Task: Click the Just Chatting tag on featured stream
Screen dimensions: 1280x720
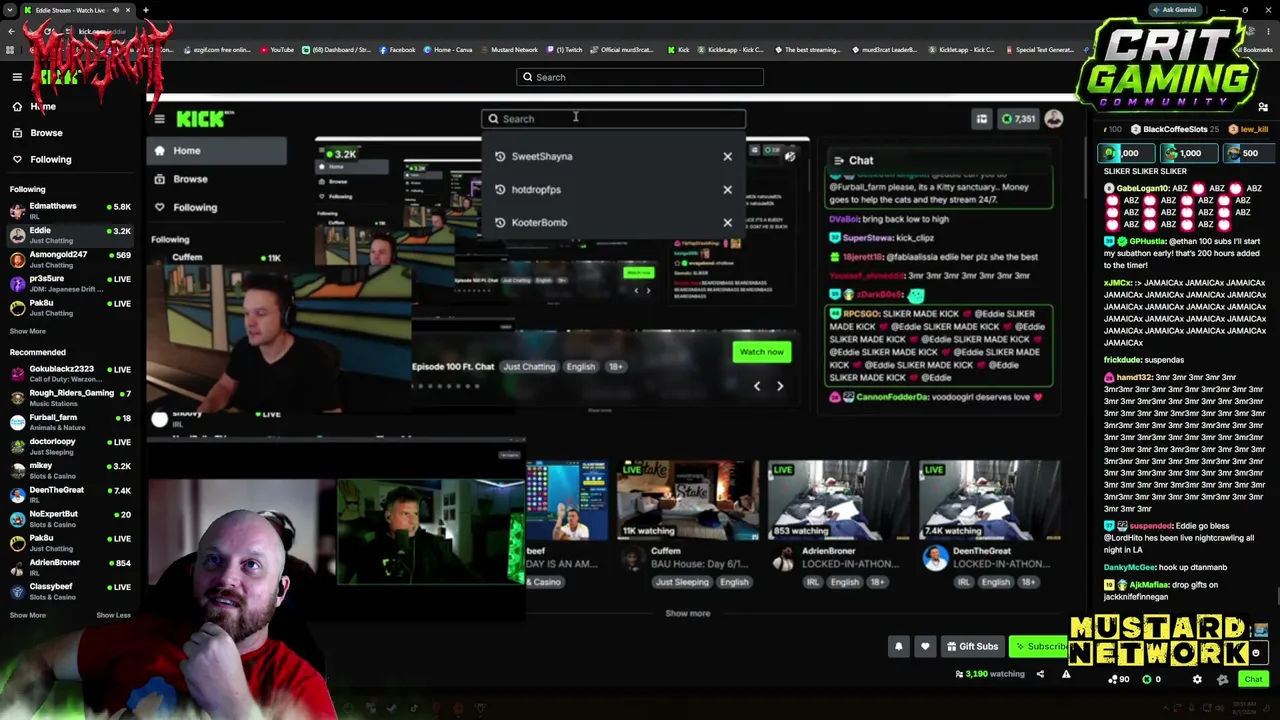Action: (x=529, y=367)
